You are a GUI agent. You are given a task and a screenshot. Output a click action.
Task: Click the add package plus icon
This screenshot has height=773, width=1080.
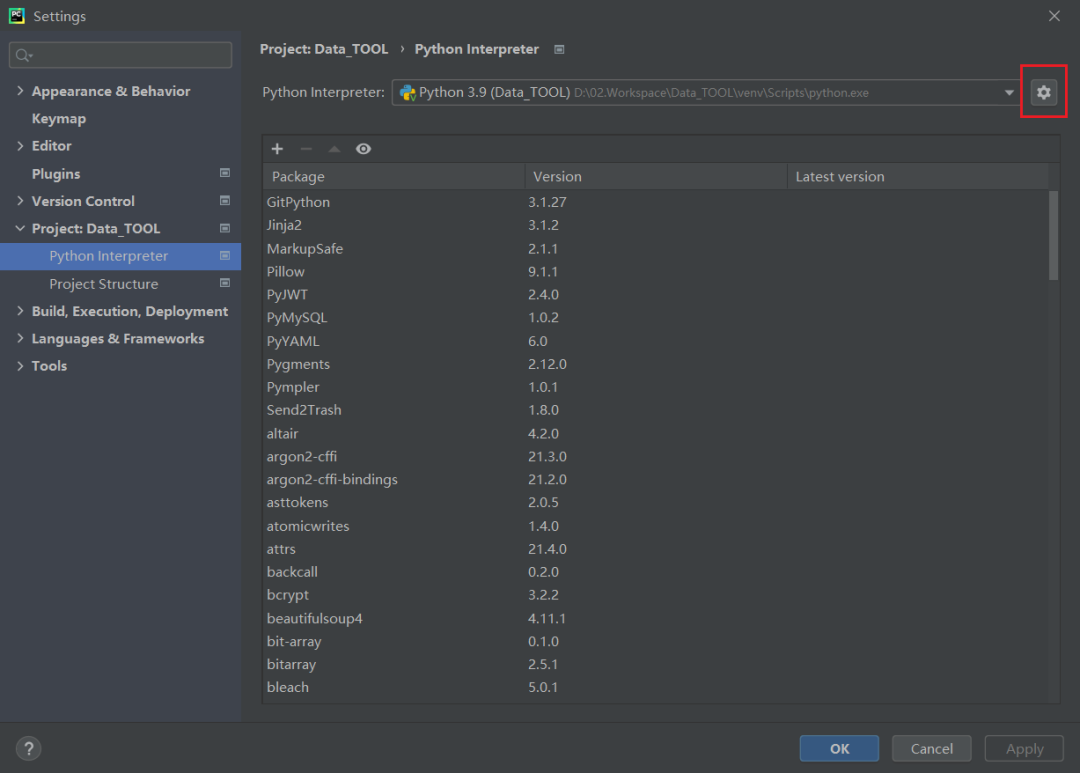click(278, 149)
